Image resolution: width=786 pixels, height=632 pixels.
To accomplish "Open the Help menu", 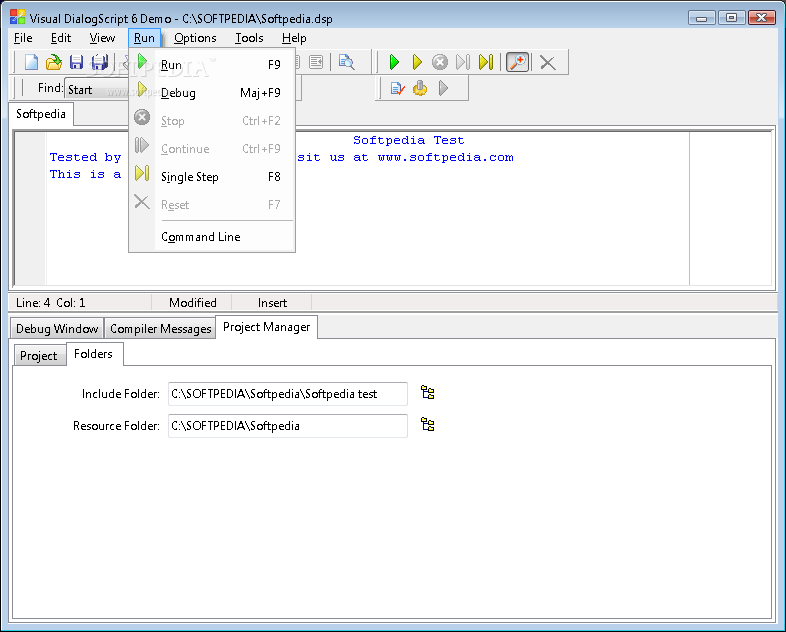I will [294, 38].
